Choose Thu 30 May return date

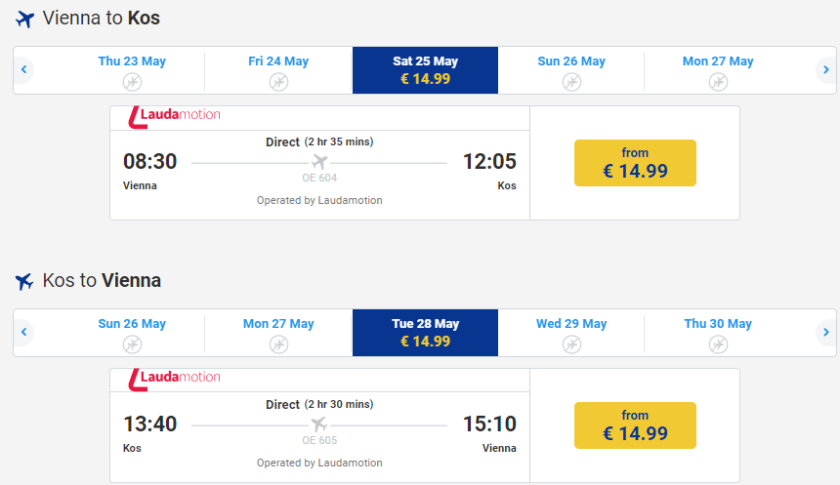tap(718, 332)
